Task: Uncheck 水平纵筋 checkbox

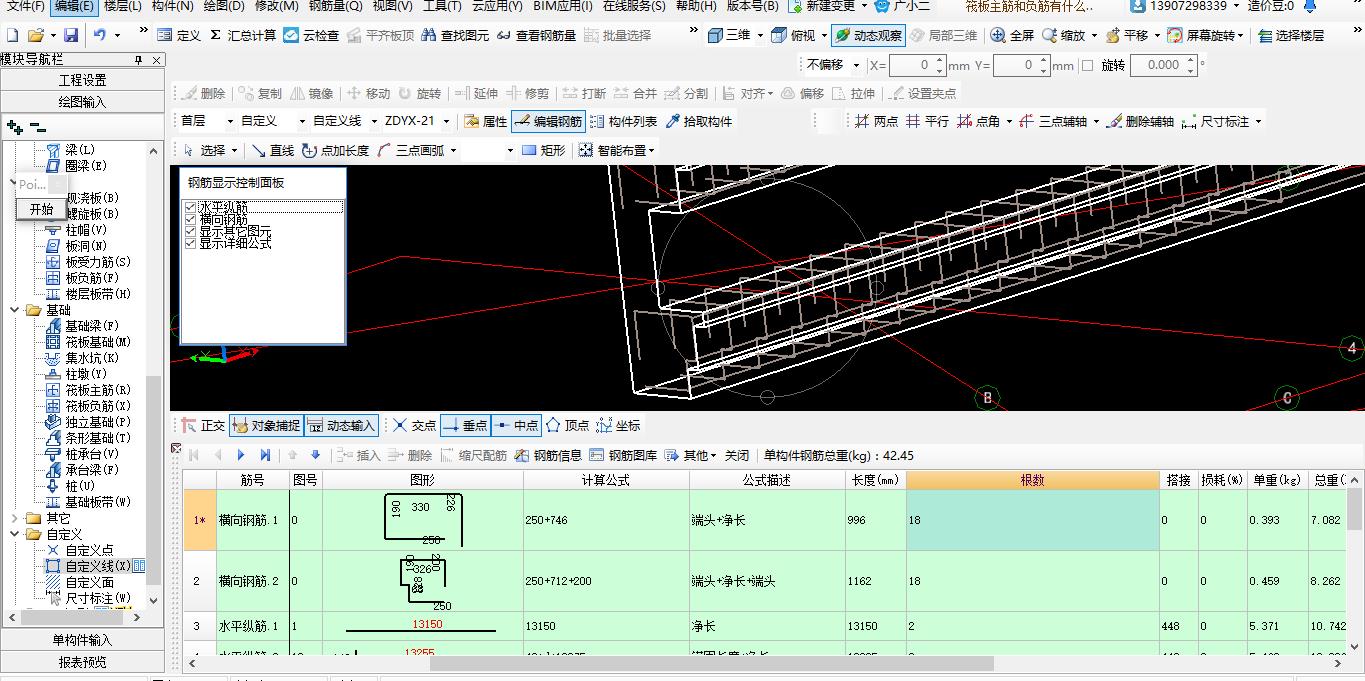Action: (x=190, y=207)
